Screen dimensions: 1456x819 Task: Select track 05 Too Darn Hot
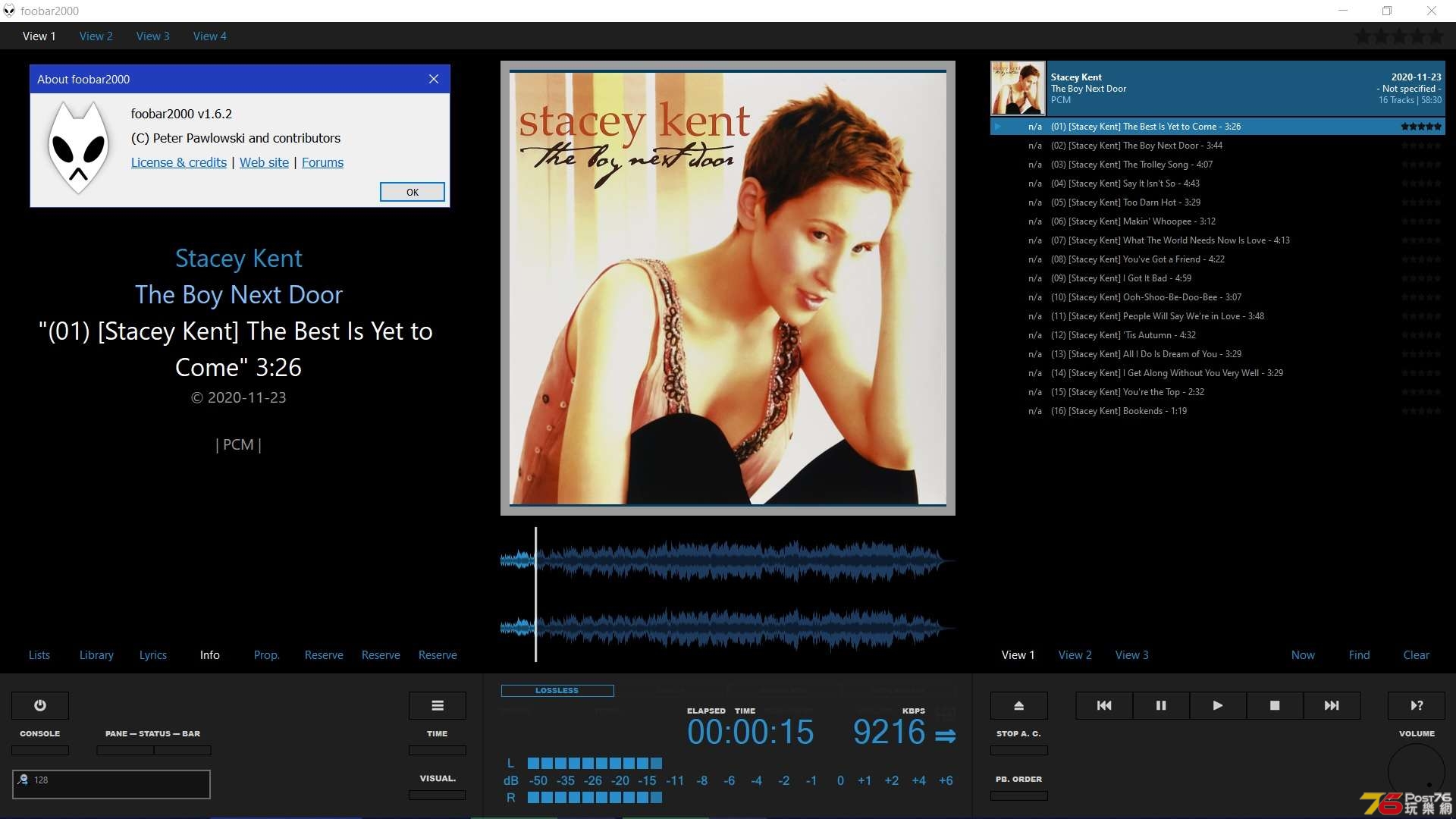pos(1218,202)
